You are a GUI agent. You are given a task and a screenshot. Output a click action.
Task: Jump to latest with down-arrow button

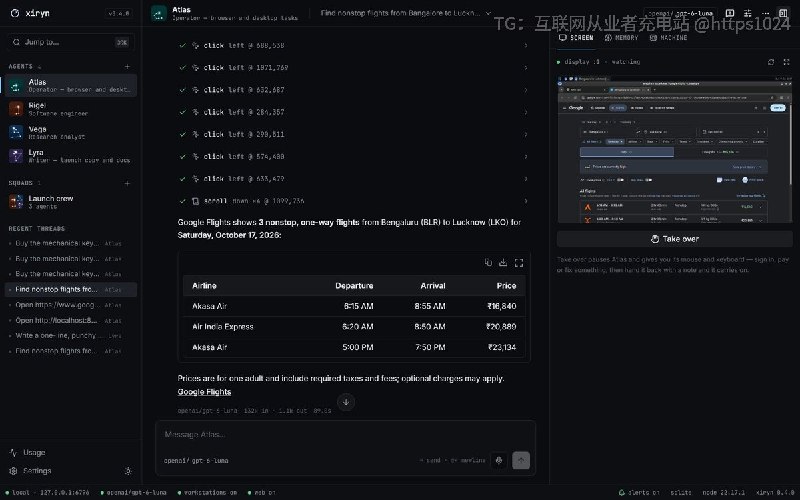(346, 402)
